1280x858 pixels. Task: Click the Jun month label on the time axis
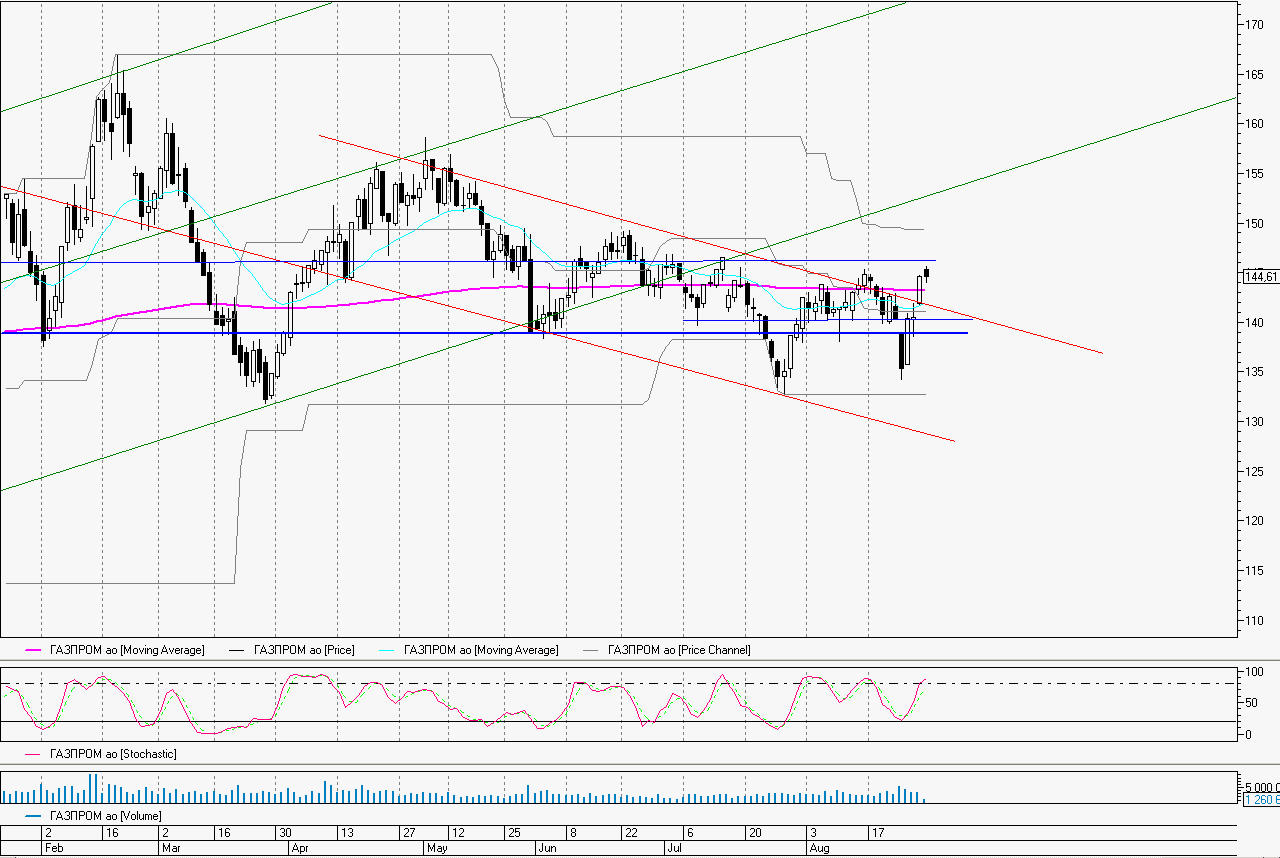547,848
